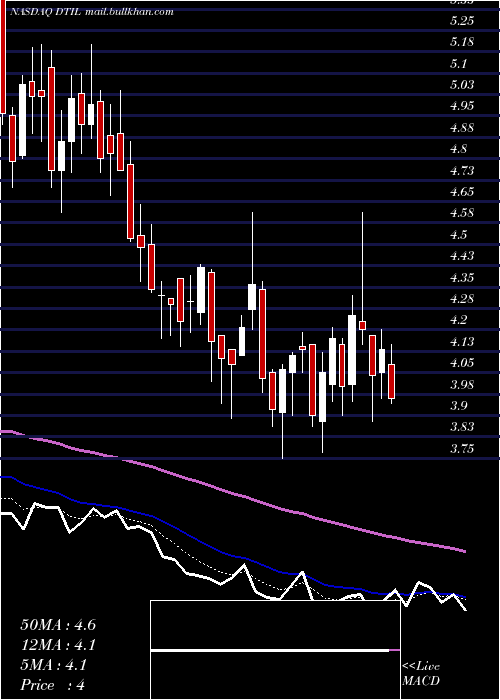The height and width of the screenshot is (700, 500).
Task: Click the 4.13 price level label
Action: [462, 342]
